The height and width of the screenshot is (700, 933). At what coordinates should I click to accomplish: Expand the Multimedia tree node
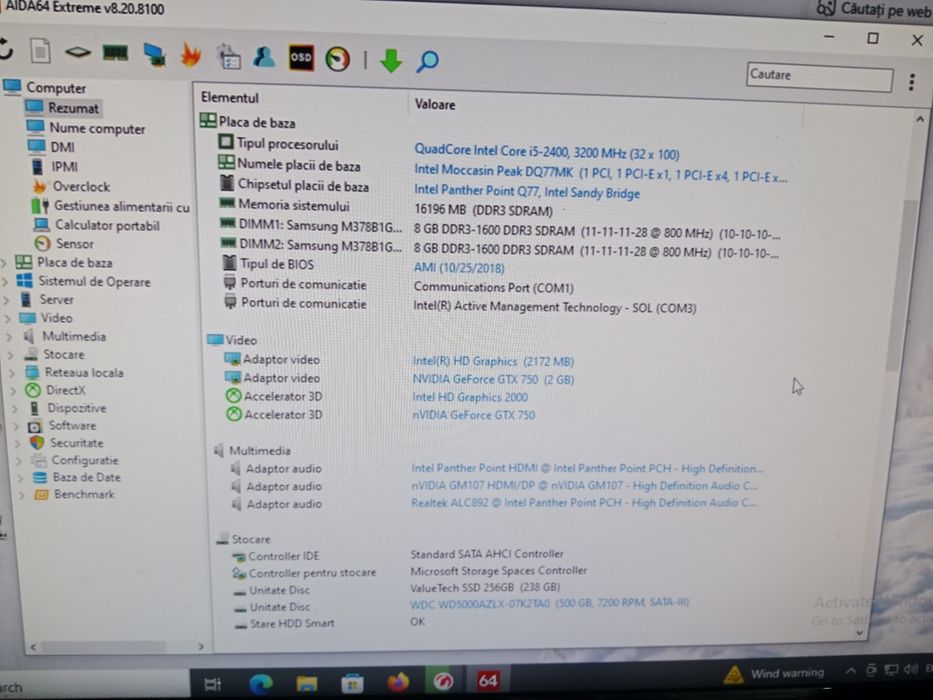click(x=10, y=337)
